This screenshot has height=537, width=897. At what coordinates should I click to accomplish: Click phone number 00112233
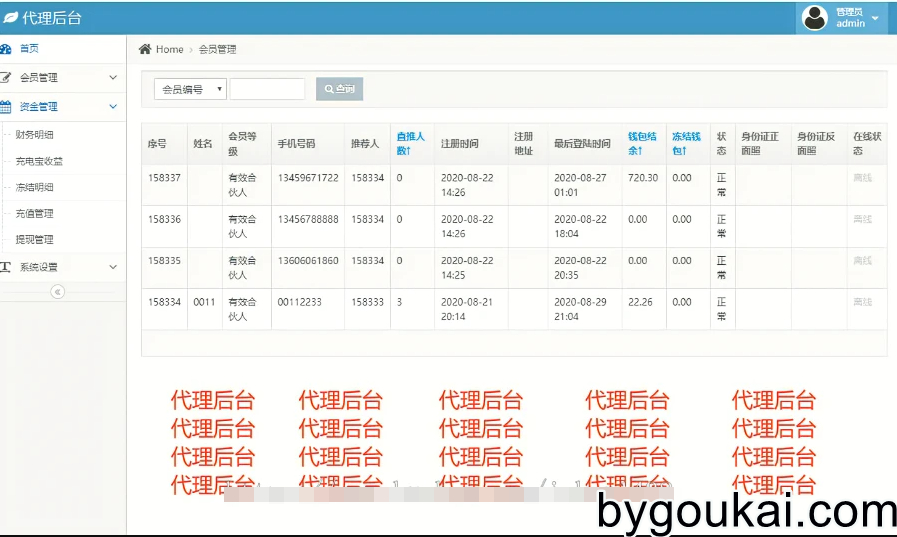click(x=299, y=302)
